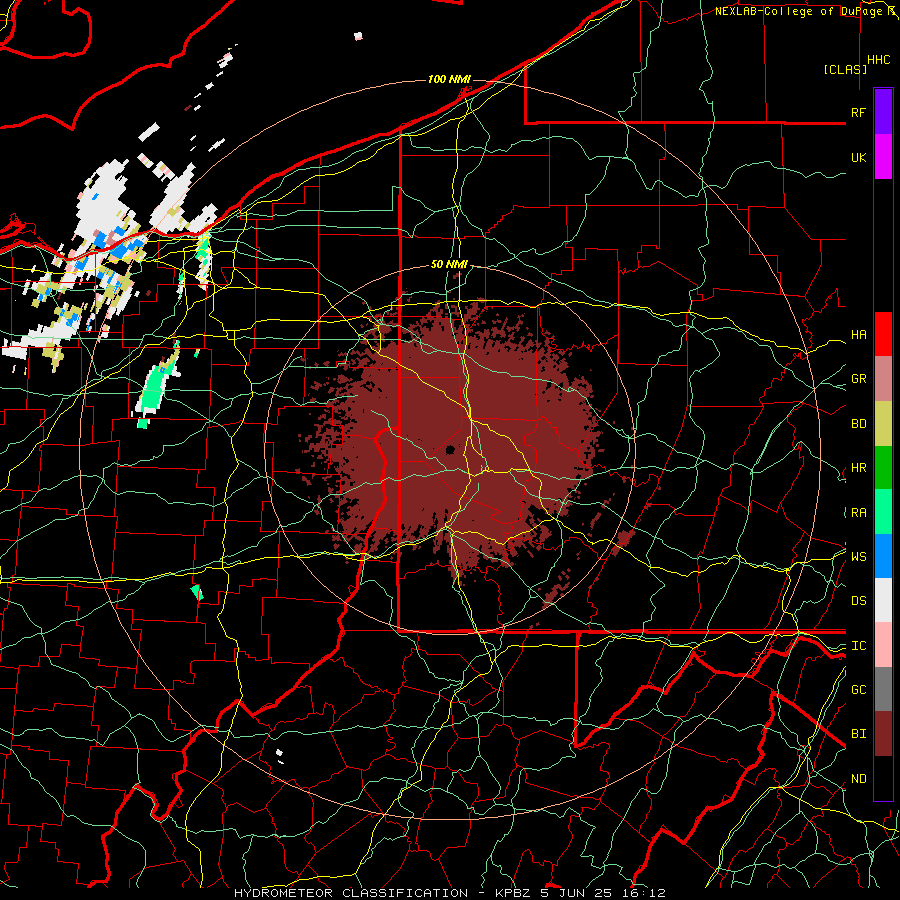Click the "[CLAS]" units label

(845, 69)
